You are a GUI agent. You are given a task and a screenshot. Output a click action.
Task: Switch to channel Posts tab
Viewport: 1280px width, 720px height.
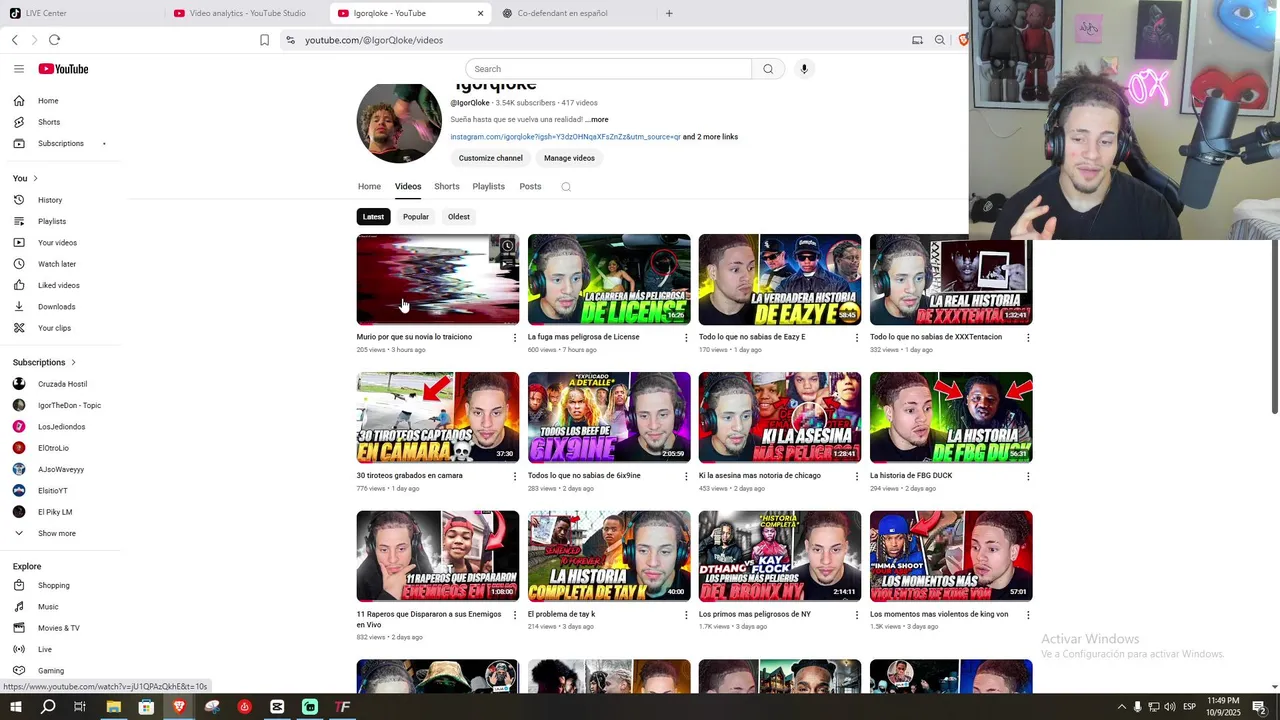point(530,187)
